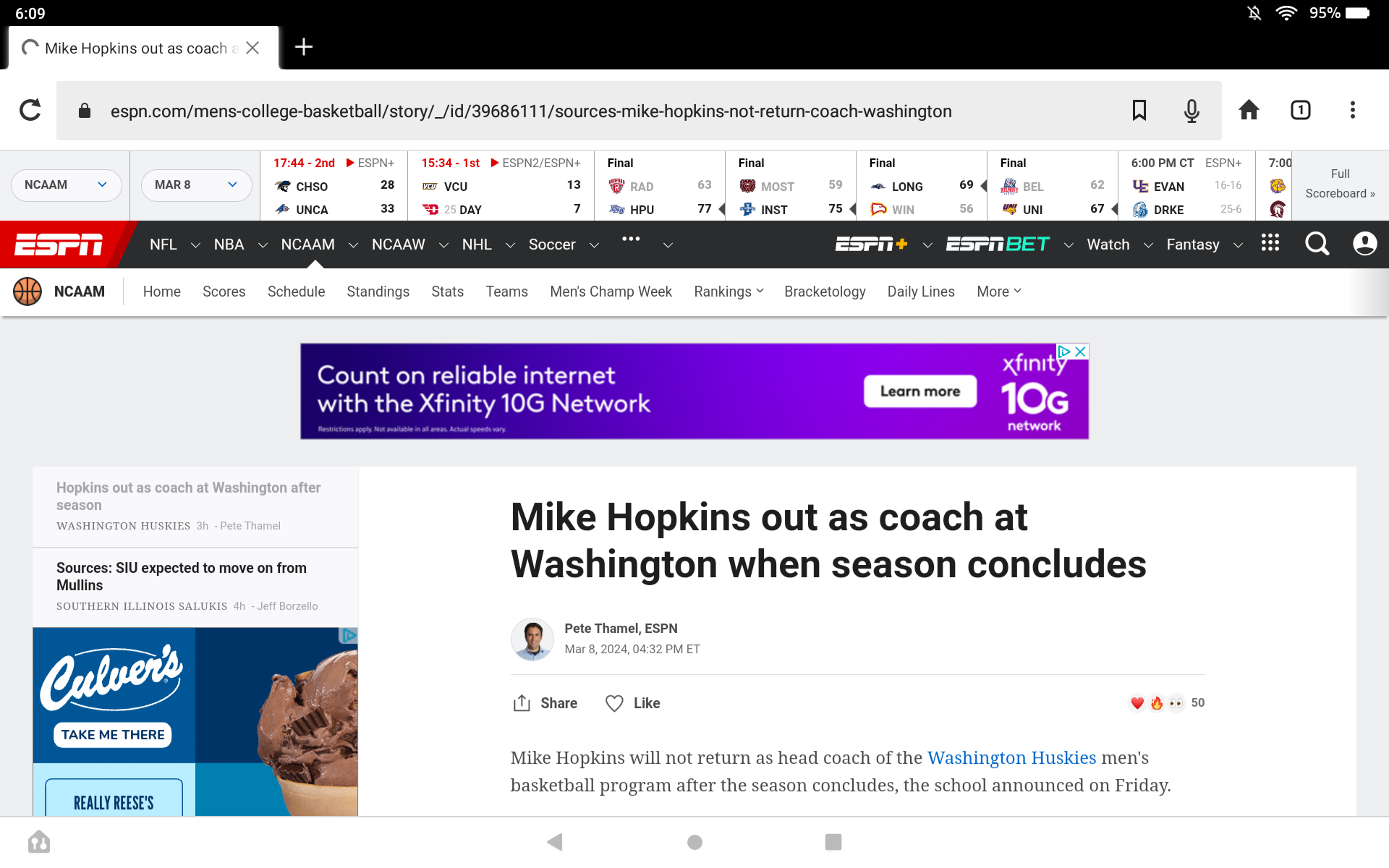The height and width of the screenshot is (868, 1389).
Task: Open the Daily Lines tab
Action: pyautogui.click(x=921, y=292)
